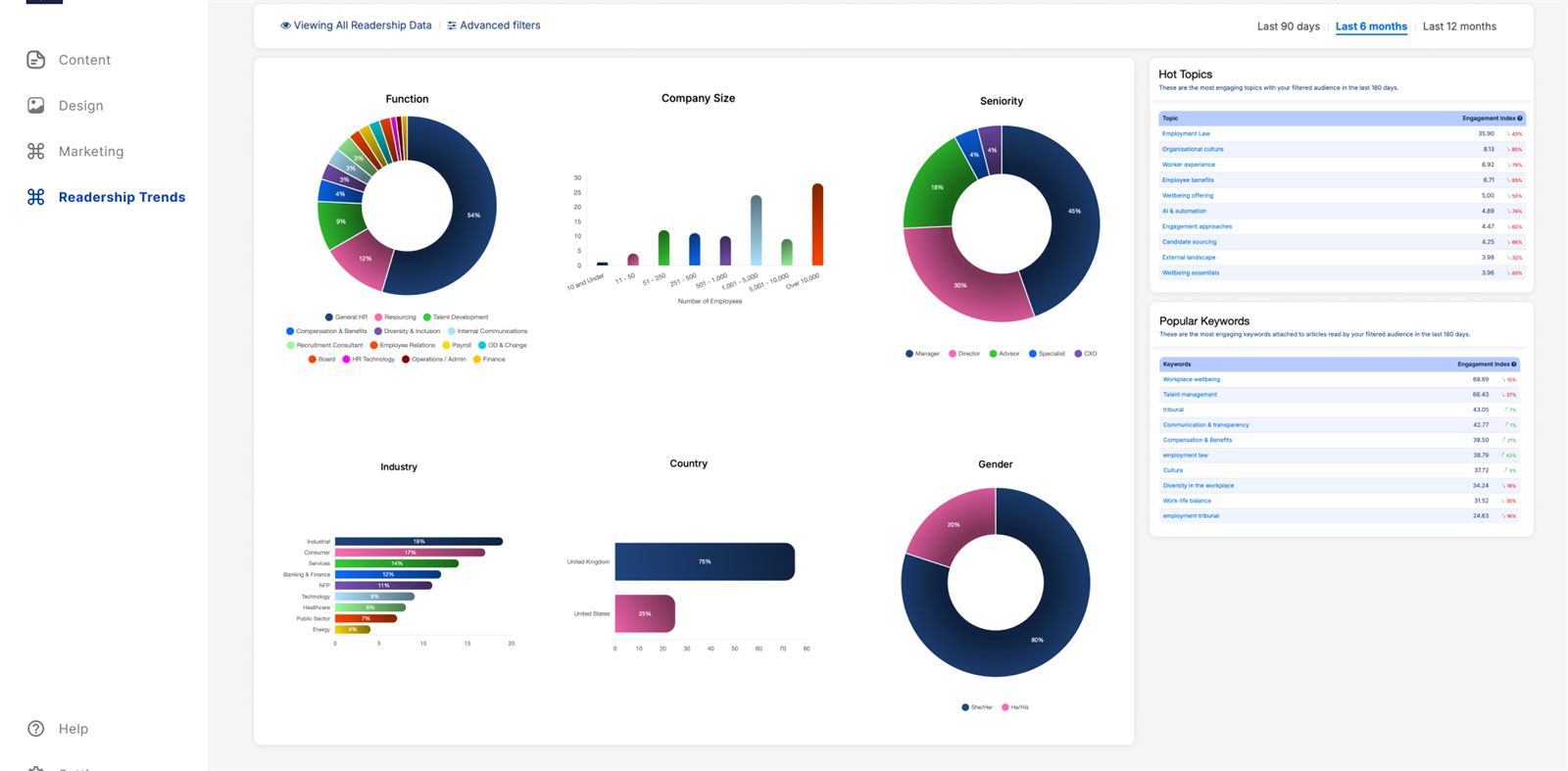The image size is (1568, 771).
Task: Toggle the Finance legend entry
Action: coord(489,360)
